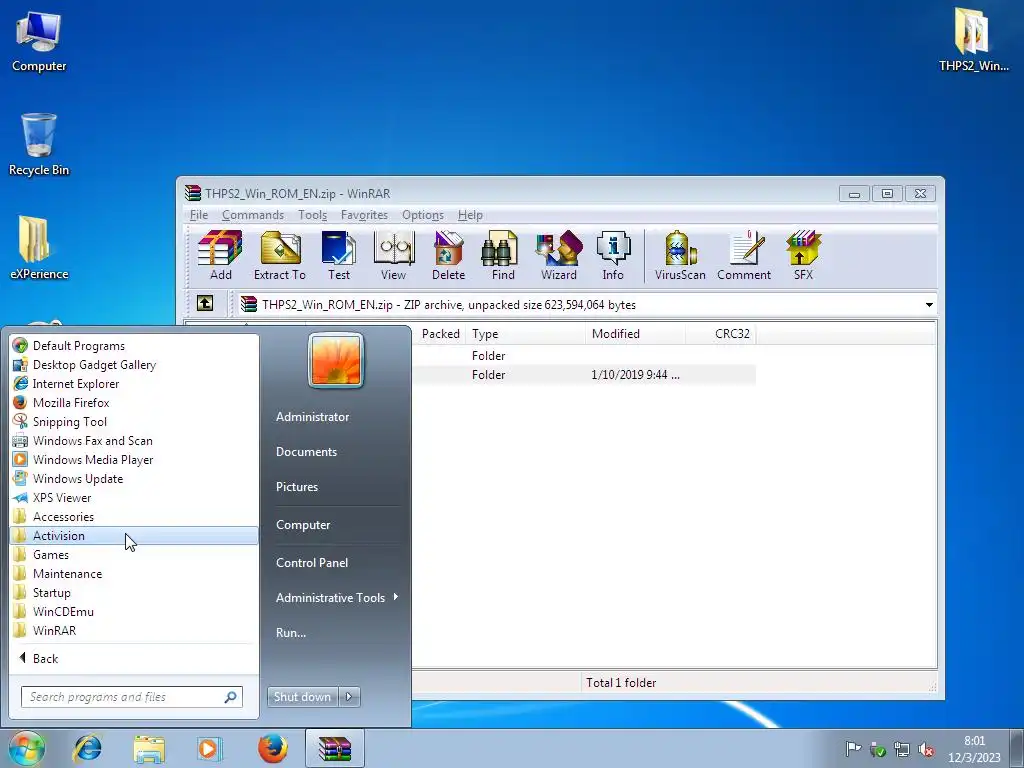Screen dimensions: 1024x768
Task: Click the Windows Start orb
Action: (27, 748)
